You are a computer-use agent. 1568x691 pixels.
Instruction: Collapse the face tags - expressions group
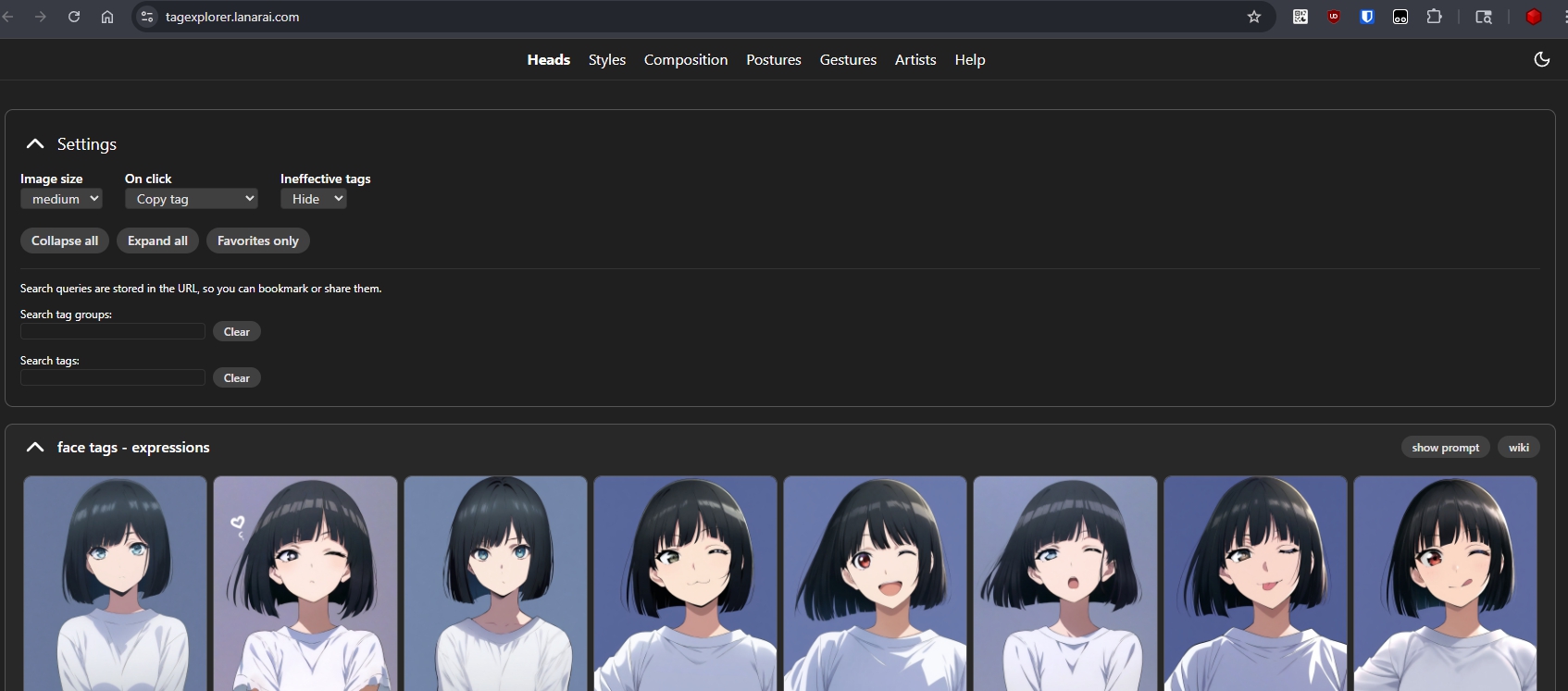(x=35, y=447)
